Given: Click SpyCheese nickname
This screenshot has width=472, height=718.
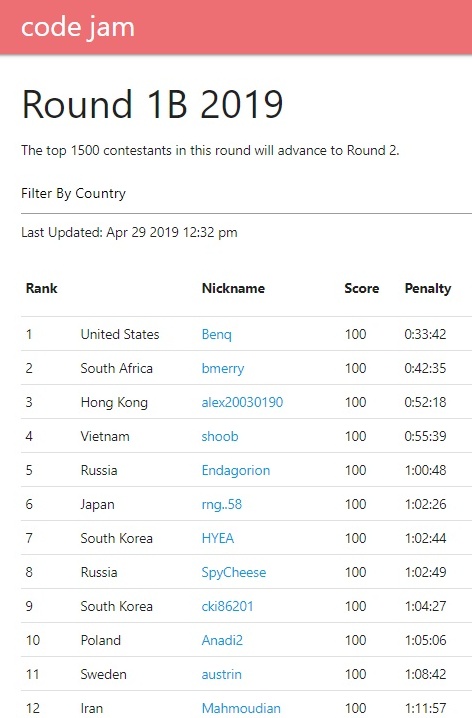Looking at the screenshot, I should click(233, 572).
